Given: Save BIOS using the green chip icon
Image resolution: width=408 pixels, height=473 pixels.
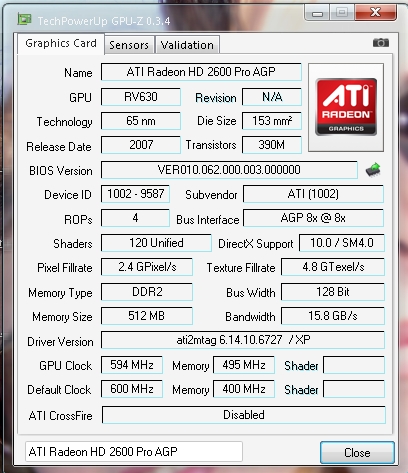Looking at the screenshot, I should pos(373,170).
